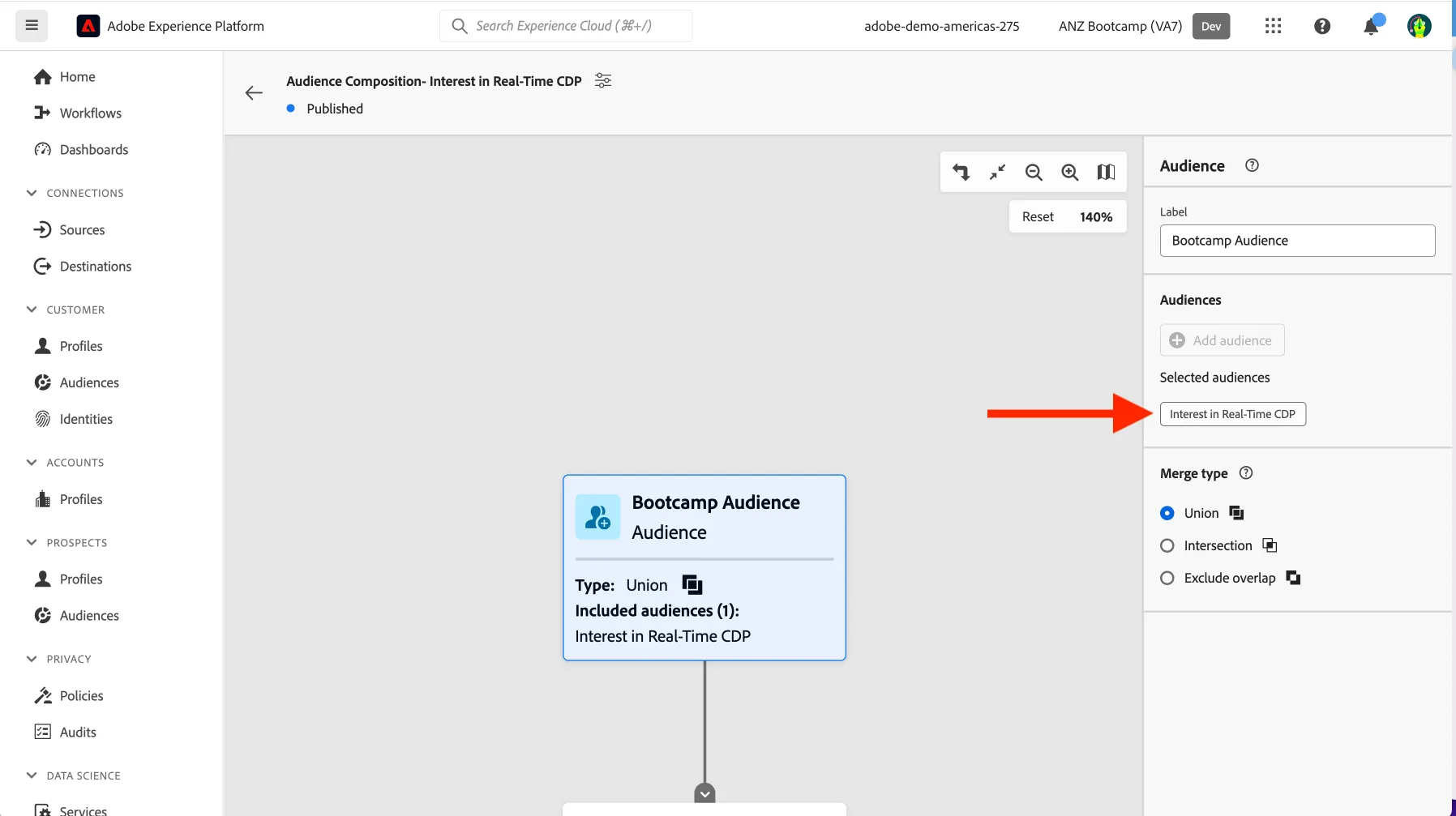Collapse the CONNECTIONS section
The image size is (1456, 816).
click(x=32, y=193)
